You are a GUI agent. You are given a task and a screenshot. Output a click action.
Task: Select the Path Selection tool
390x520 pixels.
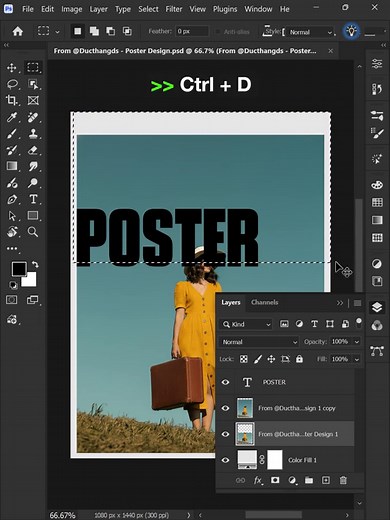[12, 216]
